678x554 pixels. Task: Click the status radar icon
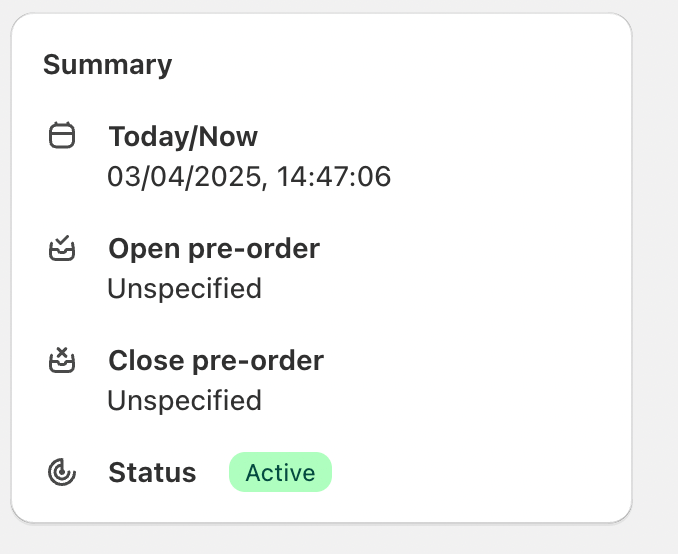coord(62,472)
